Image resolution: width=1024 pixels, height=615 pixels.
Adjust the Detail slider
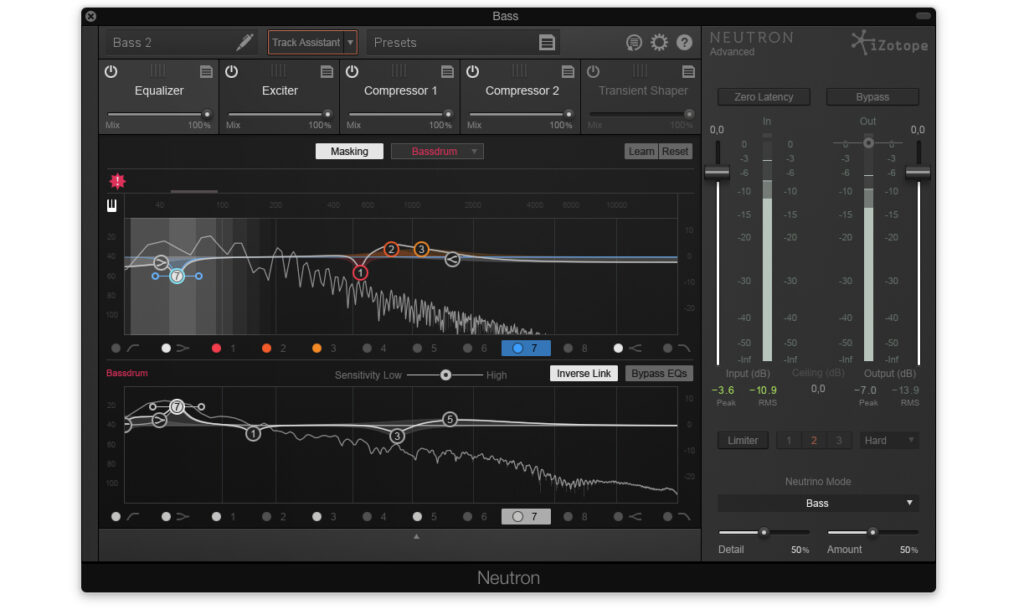[763, 532]
